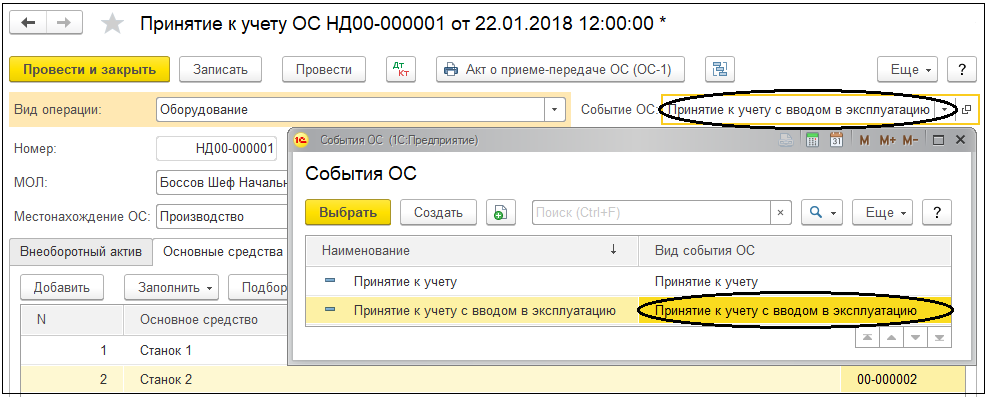Jump to first row of list

(x=867, y=338)
